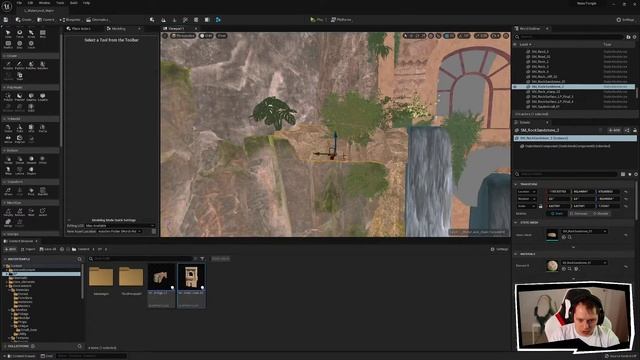Select the PathExt tool under Create section
This screenshot has width=640, height=360.
[x=20, y=65]
